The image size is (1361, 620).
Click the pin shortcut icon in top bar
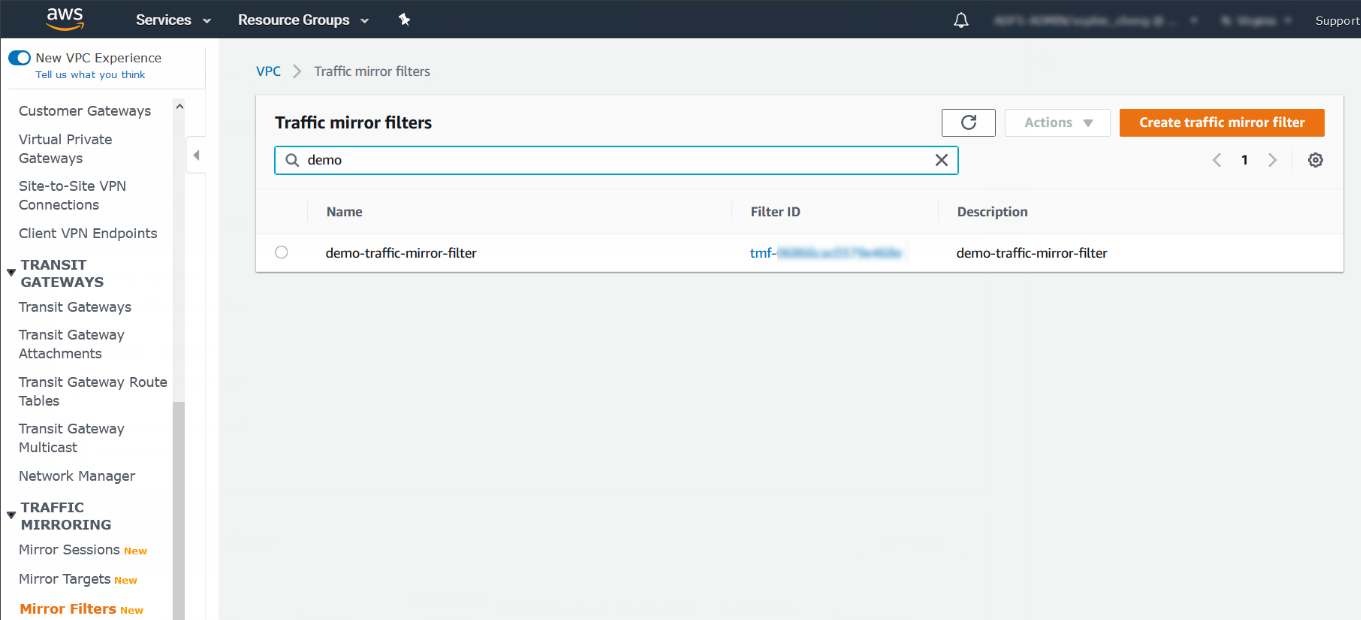pyautogui.click(x=404, y=20)
